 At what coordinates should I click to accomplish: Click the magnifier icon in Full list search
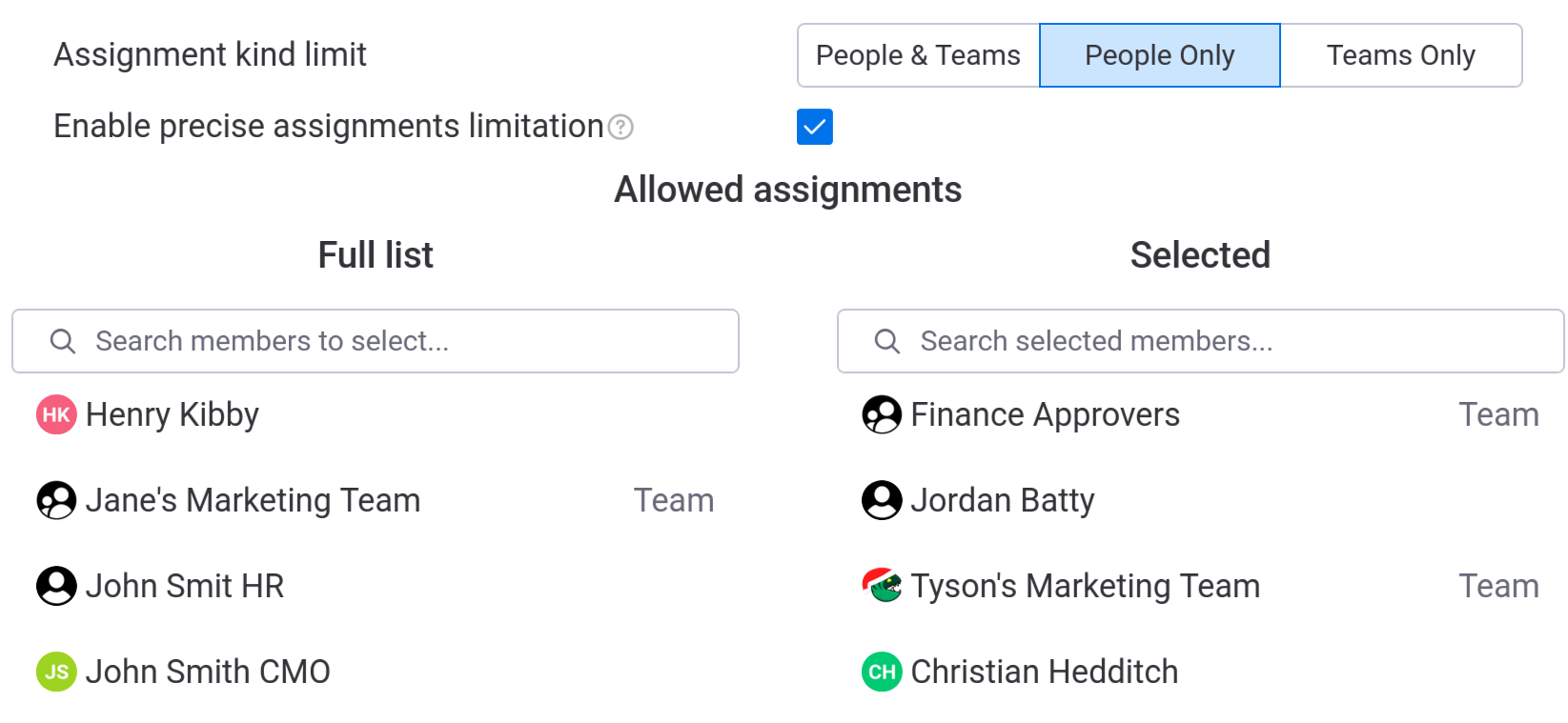click(63, 341)
